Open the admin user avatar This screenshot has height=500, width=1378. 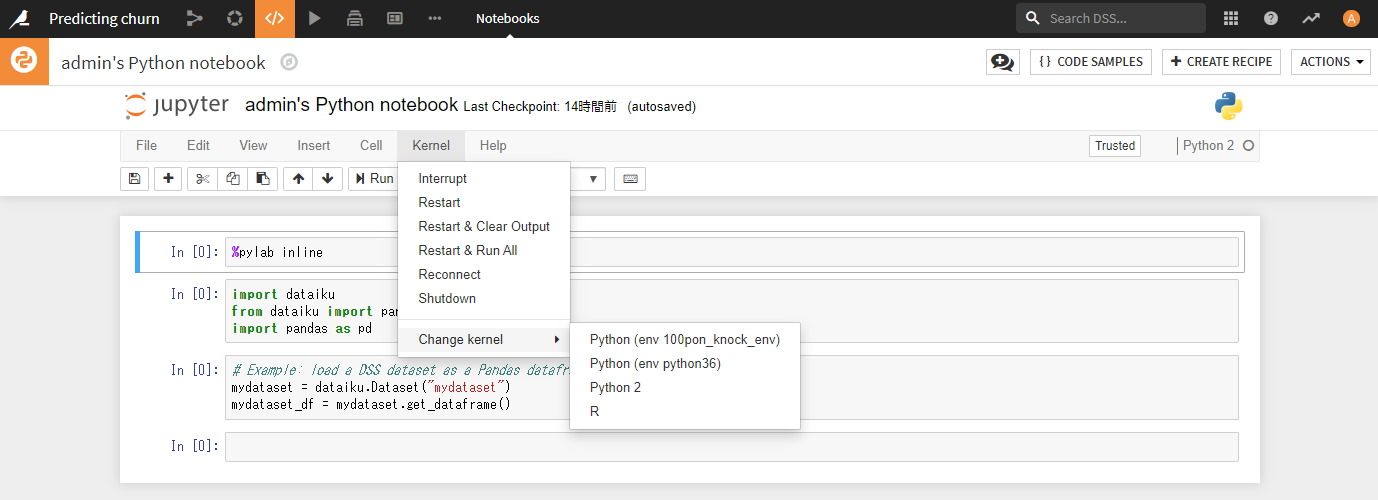pyautogui.click(x=1351, y=18)
